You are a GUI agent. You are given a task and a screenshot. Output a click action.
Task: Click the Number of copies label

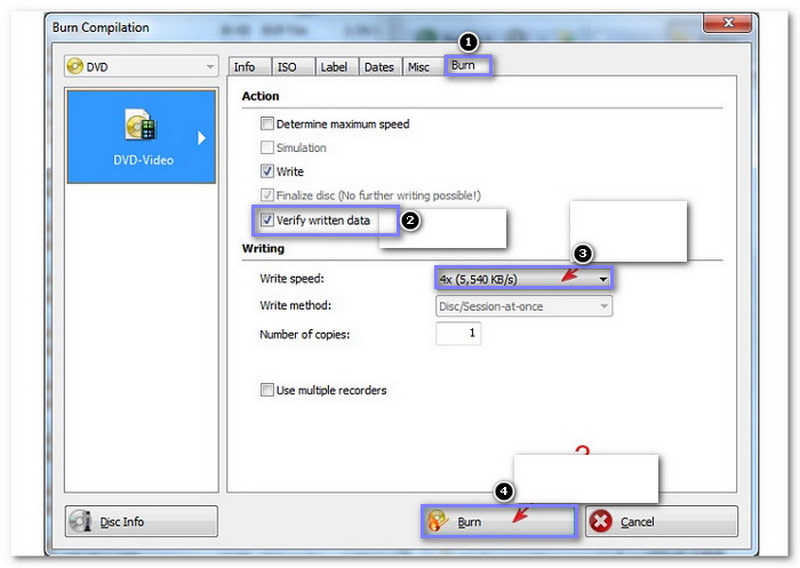click(305, 334)
